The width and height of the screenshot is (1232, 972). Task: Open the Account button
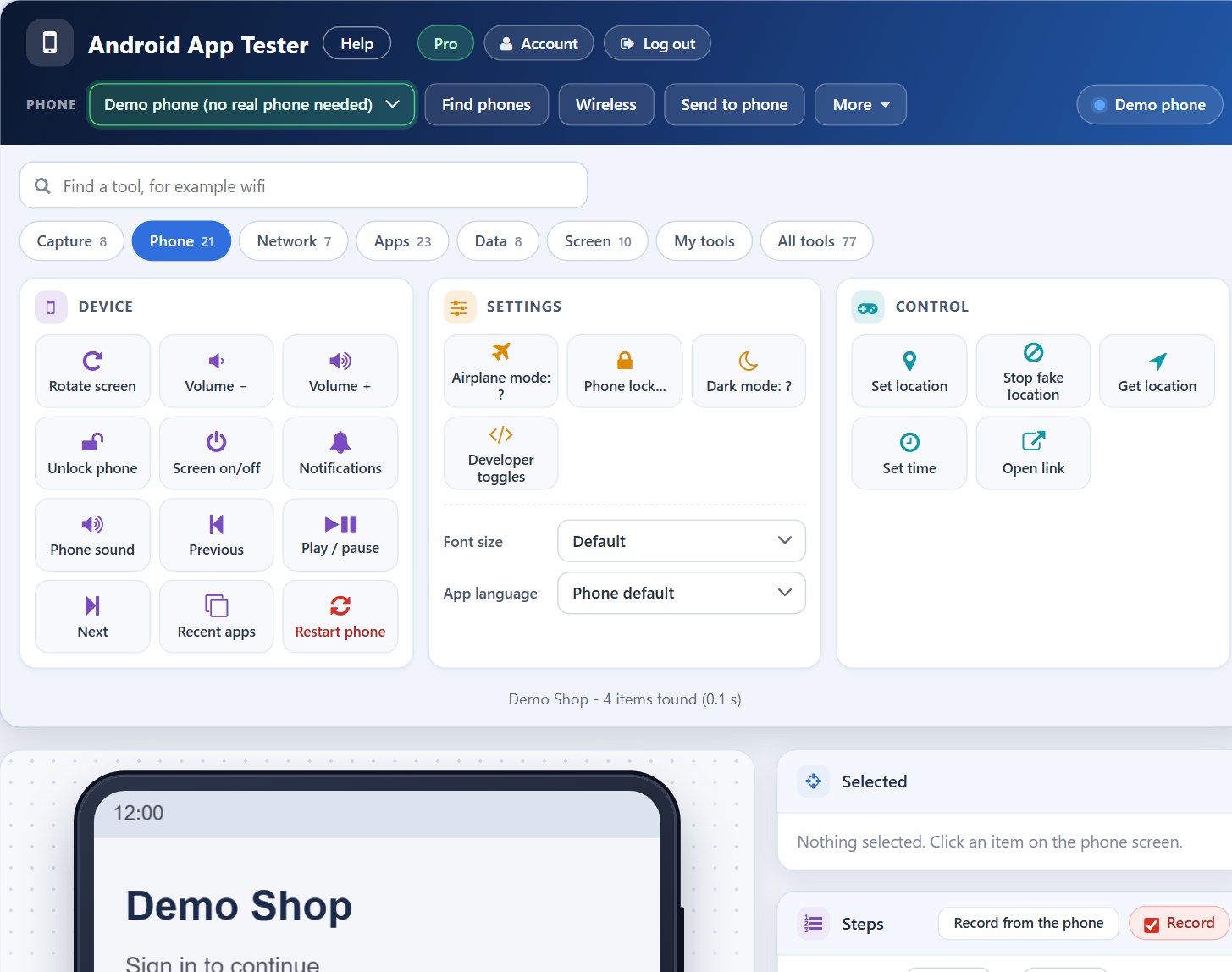click(x=539, y=44)
